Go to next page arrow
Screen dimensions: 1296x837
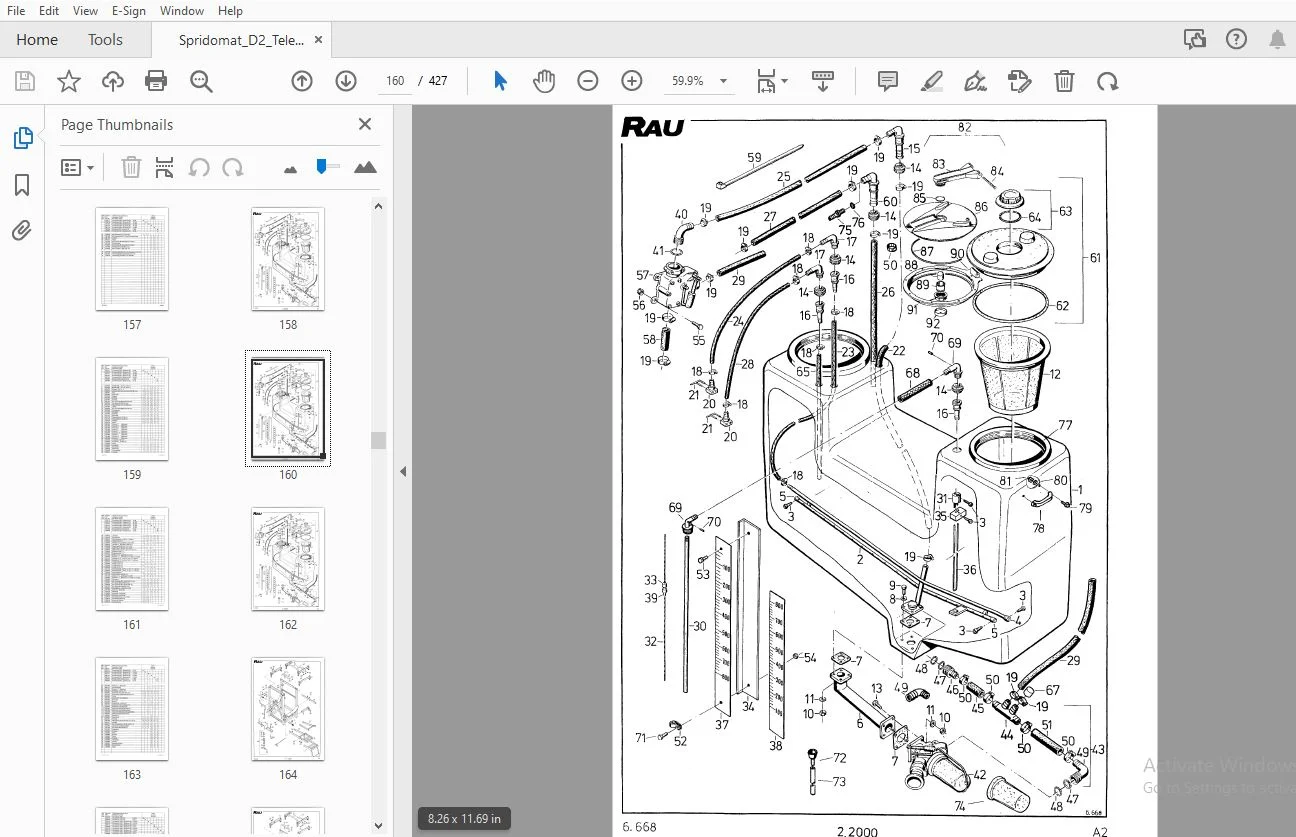pos(346,81)
